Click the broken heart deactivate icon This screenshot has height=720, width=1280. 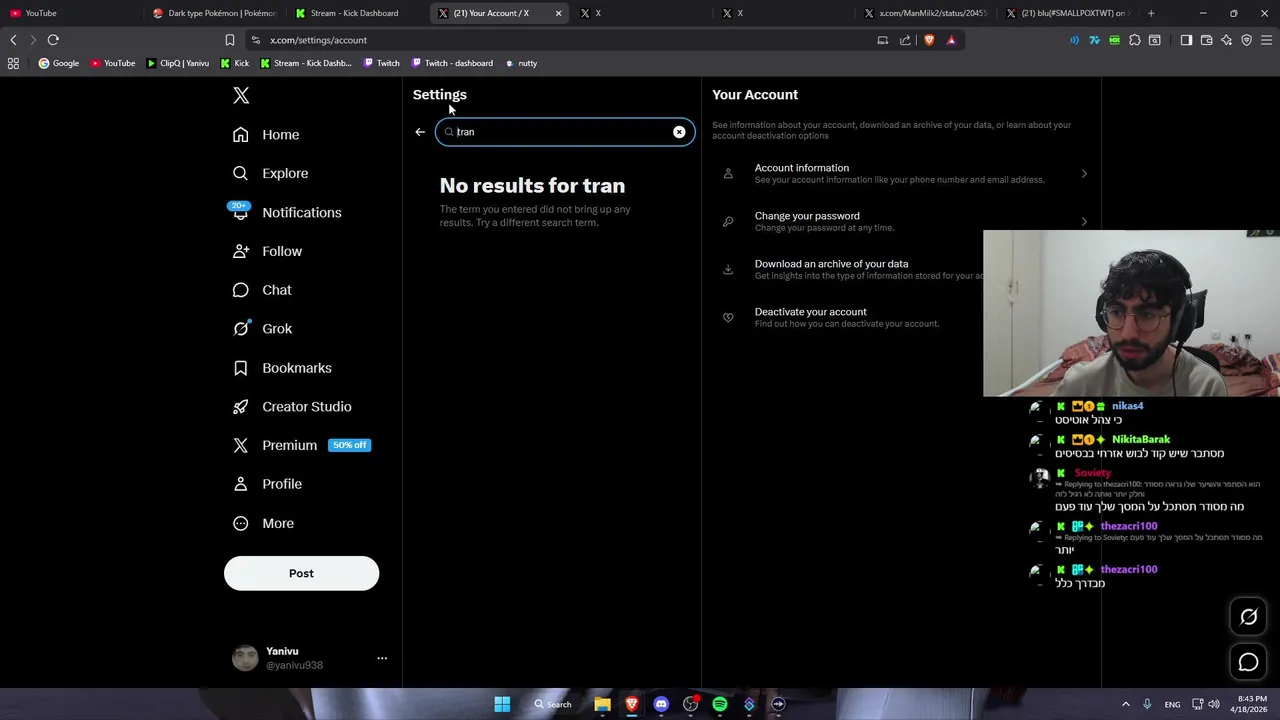tap(728, 318)
